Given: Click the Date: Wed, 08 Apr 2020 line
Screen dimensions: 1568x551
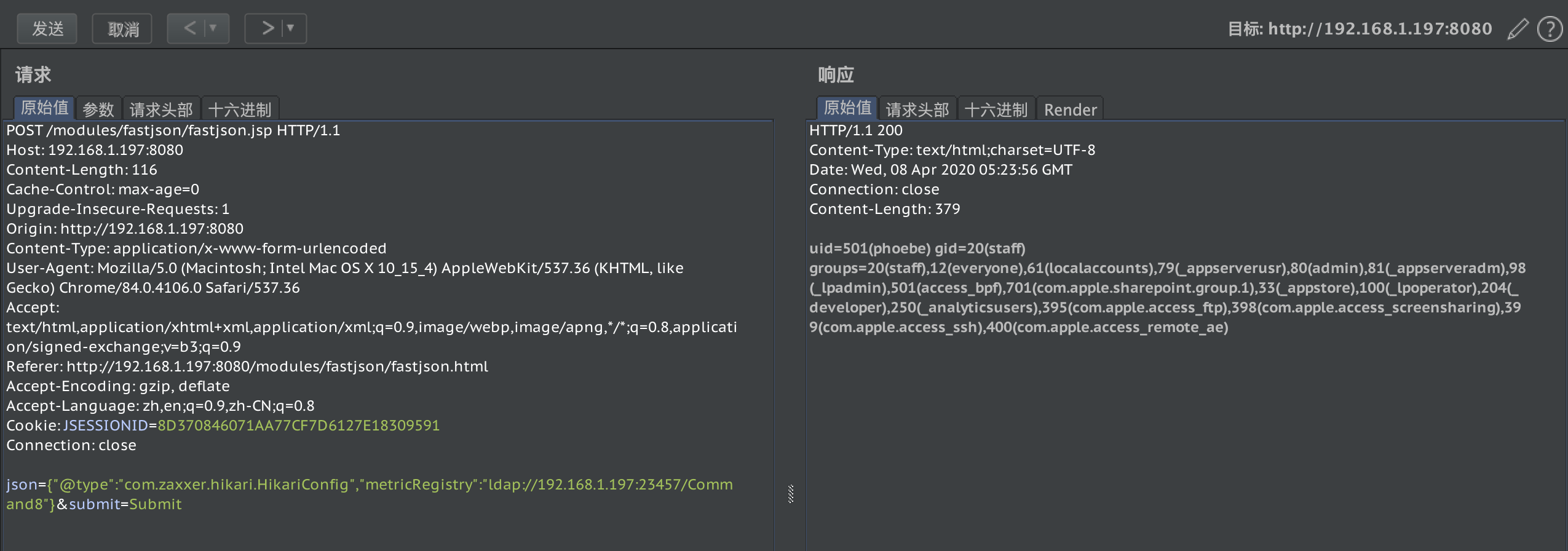Looking at the screenshot, I should (941, 170).
